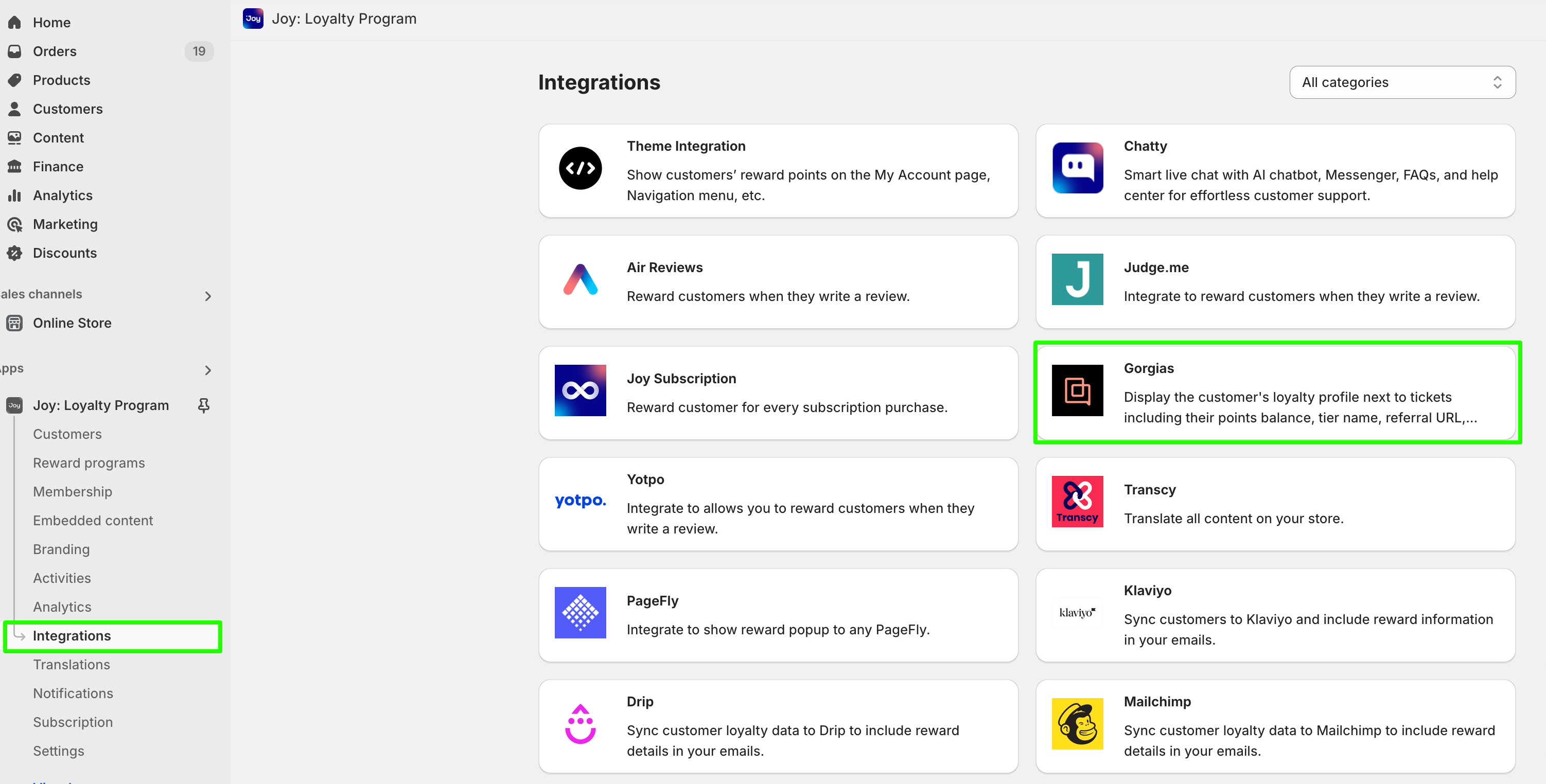Open the Gorgias integration title

(1149, 368)
